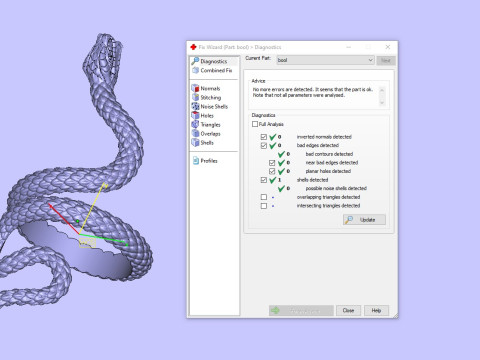Enable the intersecting triangles detected checkbox
The image size is (480, 360).
[264, 206]
